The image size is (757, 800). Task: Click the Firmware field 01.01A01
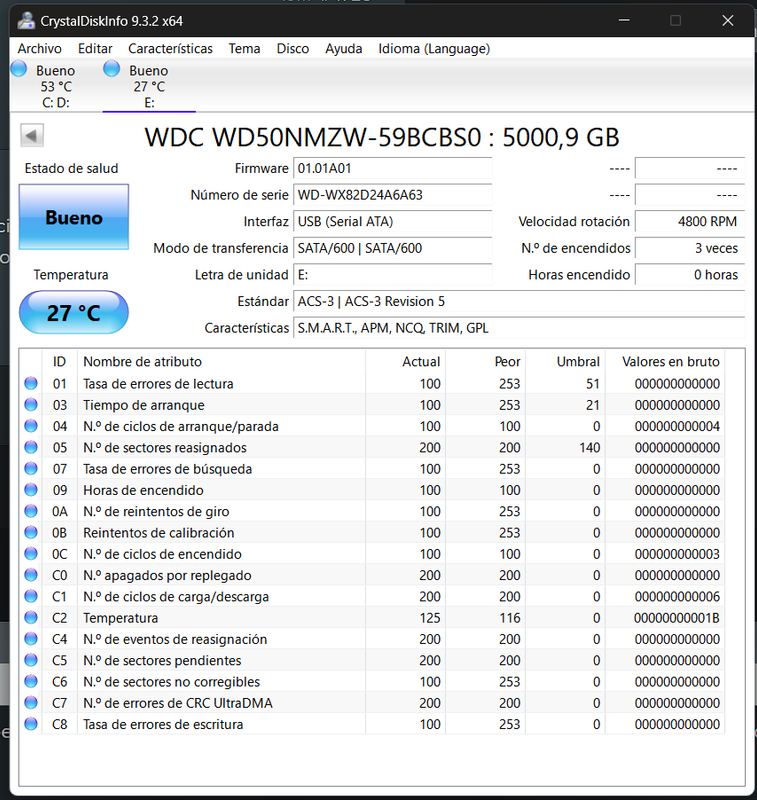[392, 168]
